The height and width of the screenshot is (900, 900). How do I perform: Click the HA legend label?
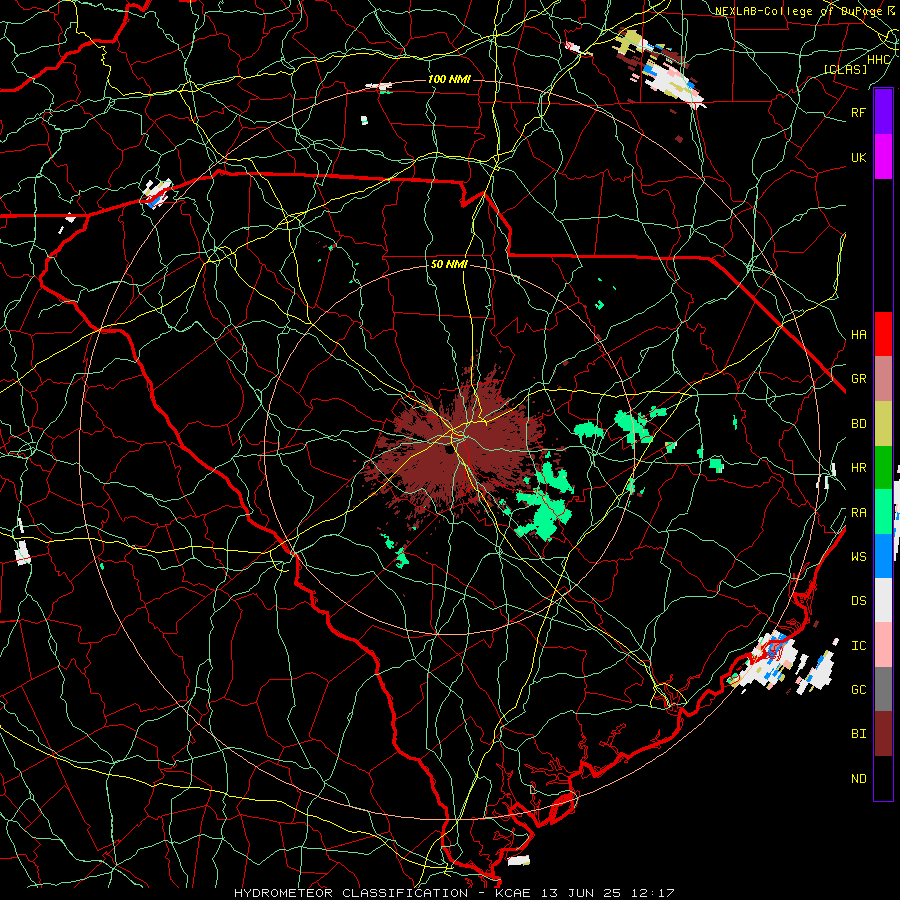pos(858,334)
